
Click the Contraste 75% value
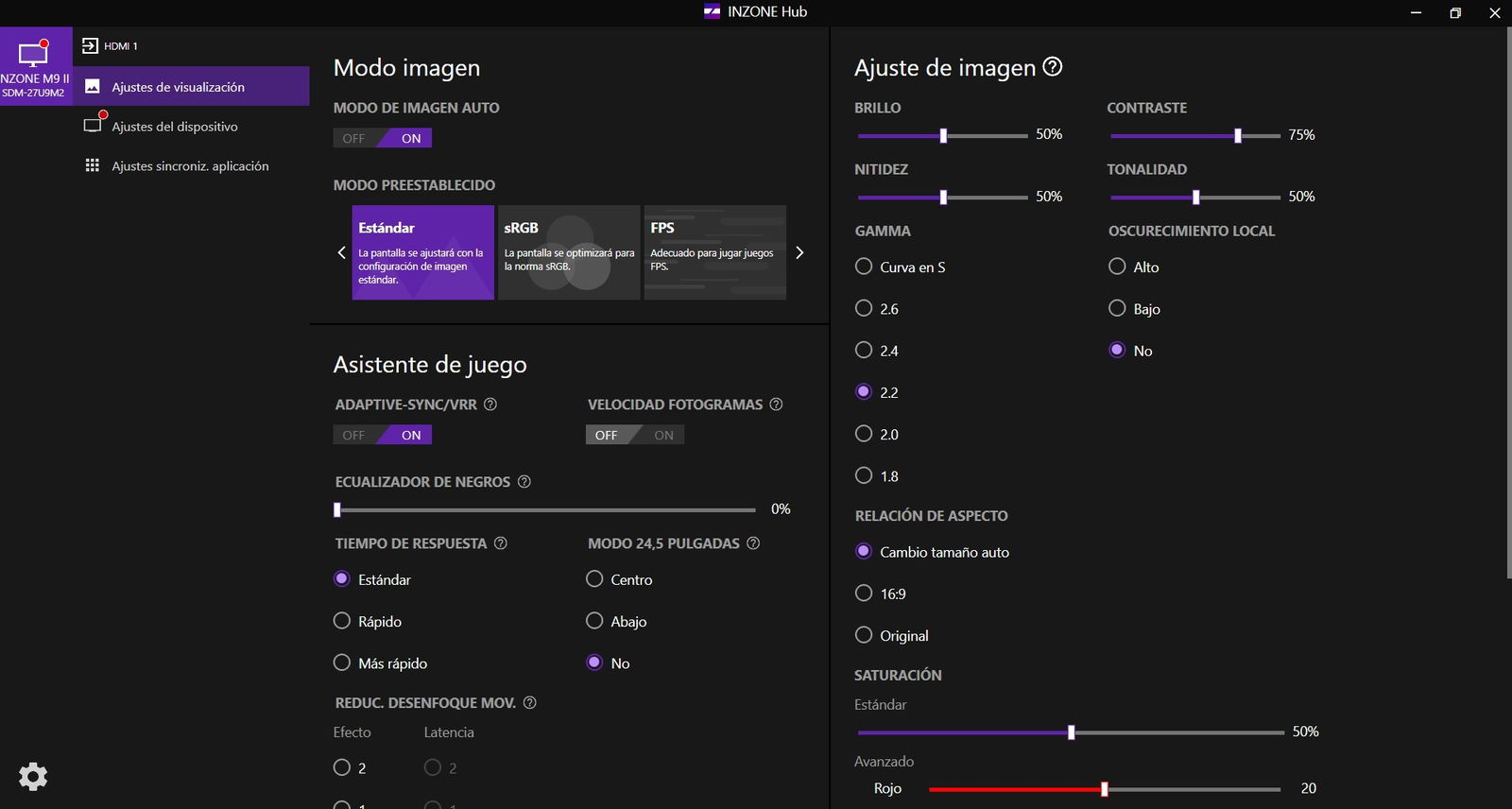[x=1301, y=135]
